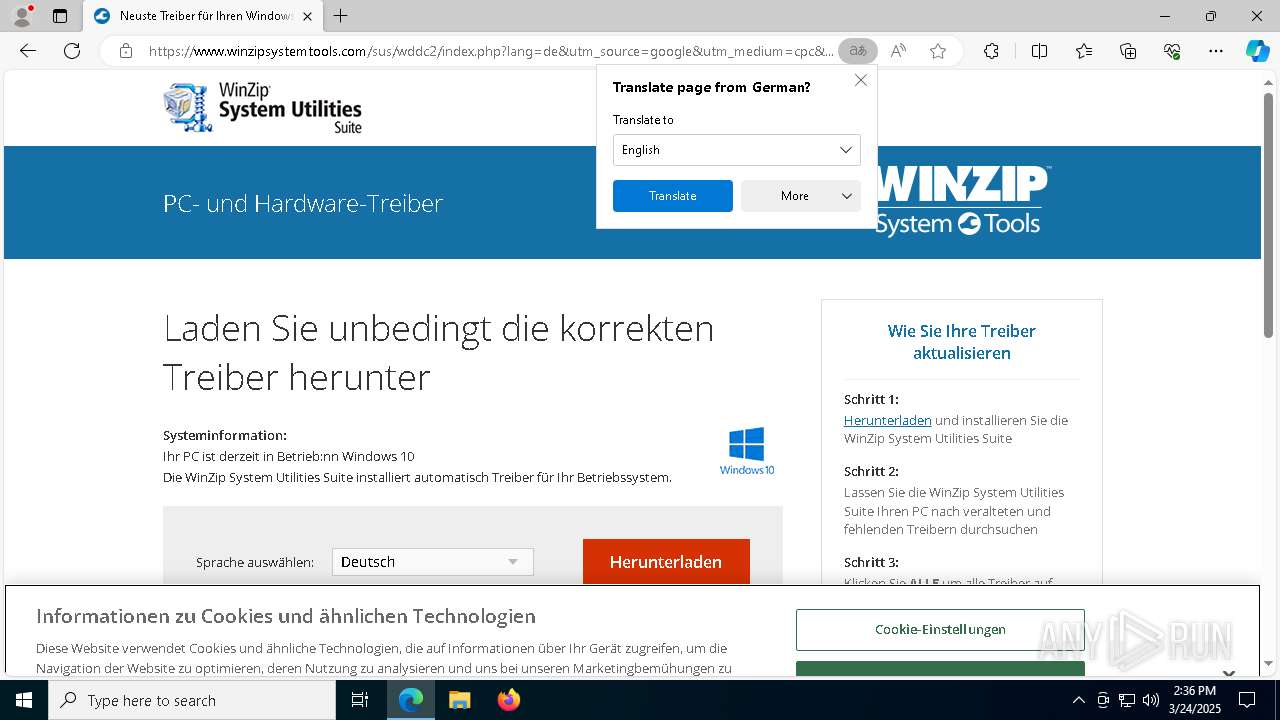This screenshot has height=720, width=1280.
Task: Open the notification center icon
Action: point(1247,700)
